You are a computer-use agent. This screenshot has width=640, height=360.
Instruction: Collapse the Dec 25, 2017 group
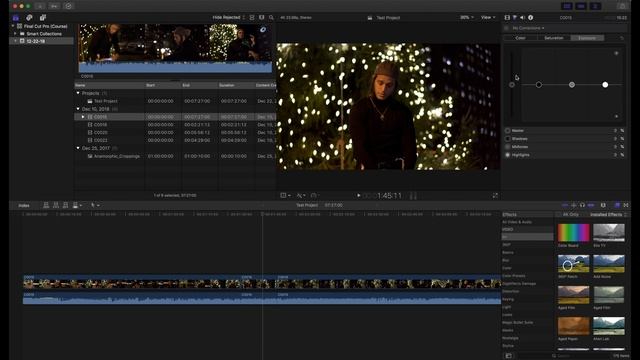78,148
